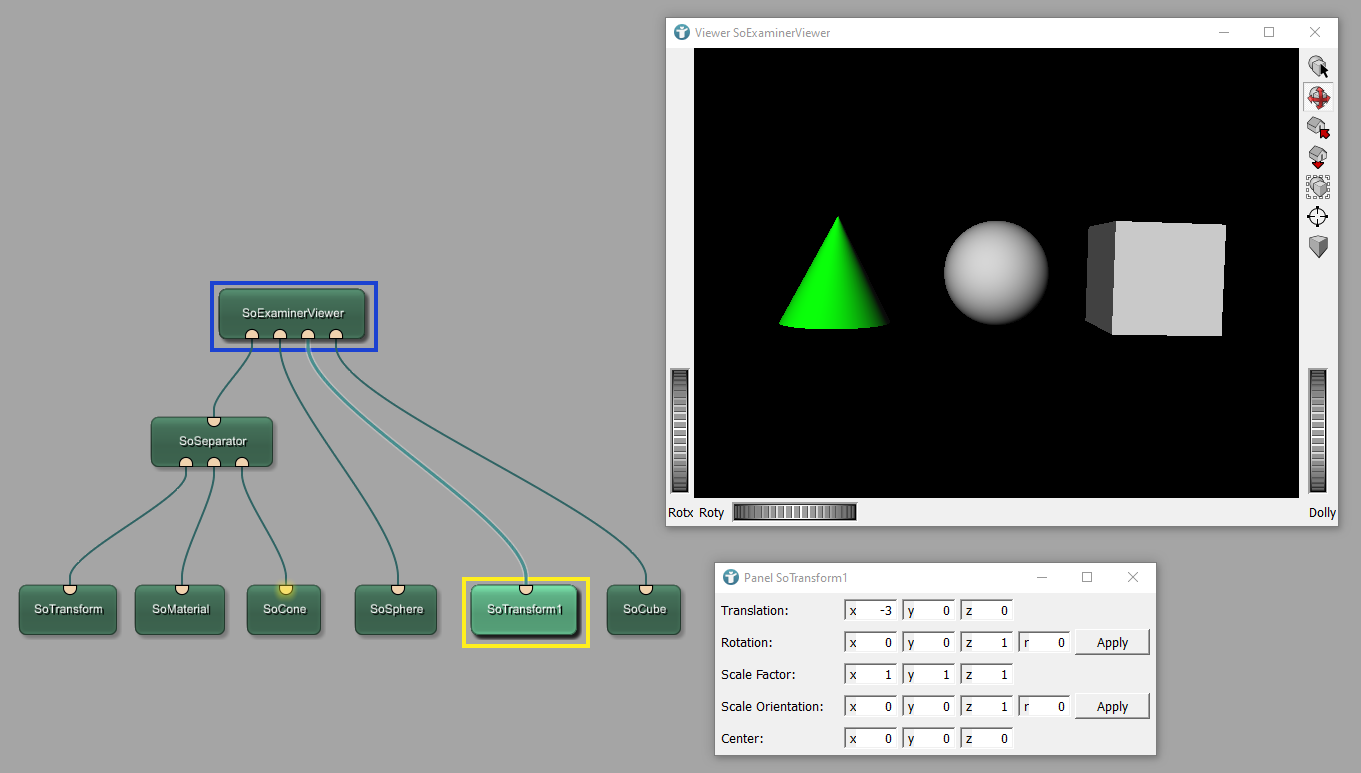This screenshot has width=1361, height=773.
Task: Select the SoExaminerViewer node
Action: 292,312
